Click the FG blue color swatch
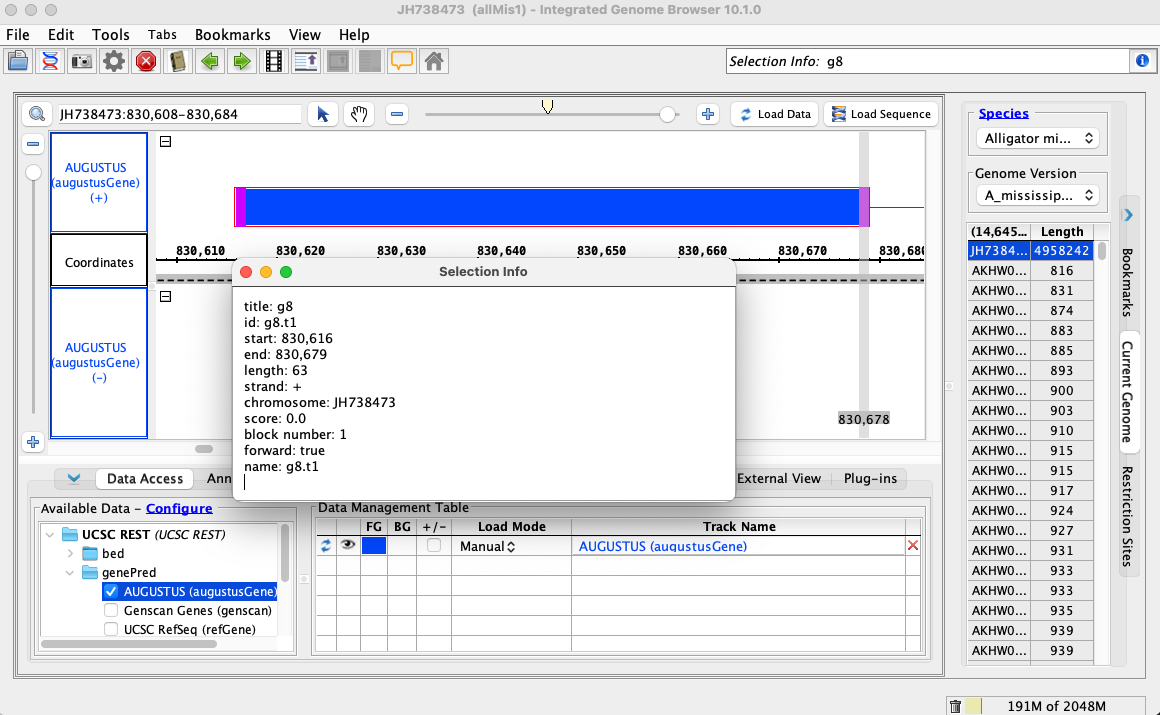This screenshot has height=715, width=1160. point(374,546)
